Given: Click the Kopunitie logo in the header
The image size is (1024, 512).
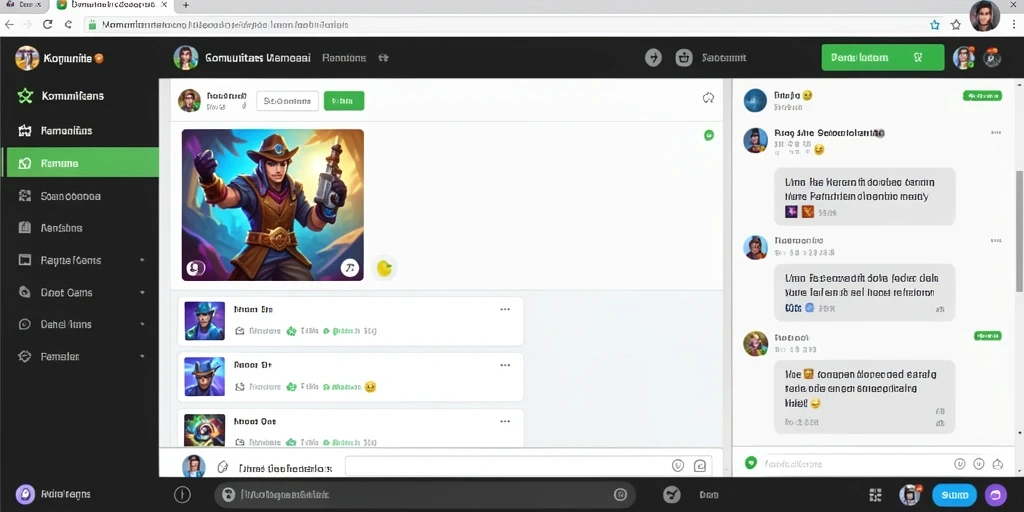Looking at the screenshot, I should (27, 58).
